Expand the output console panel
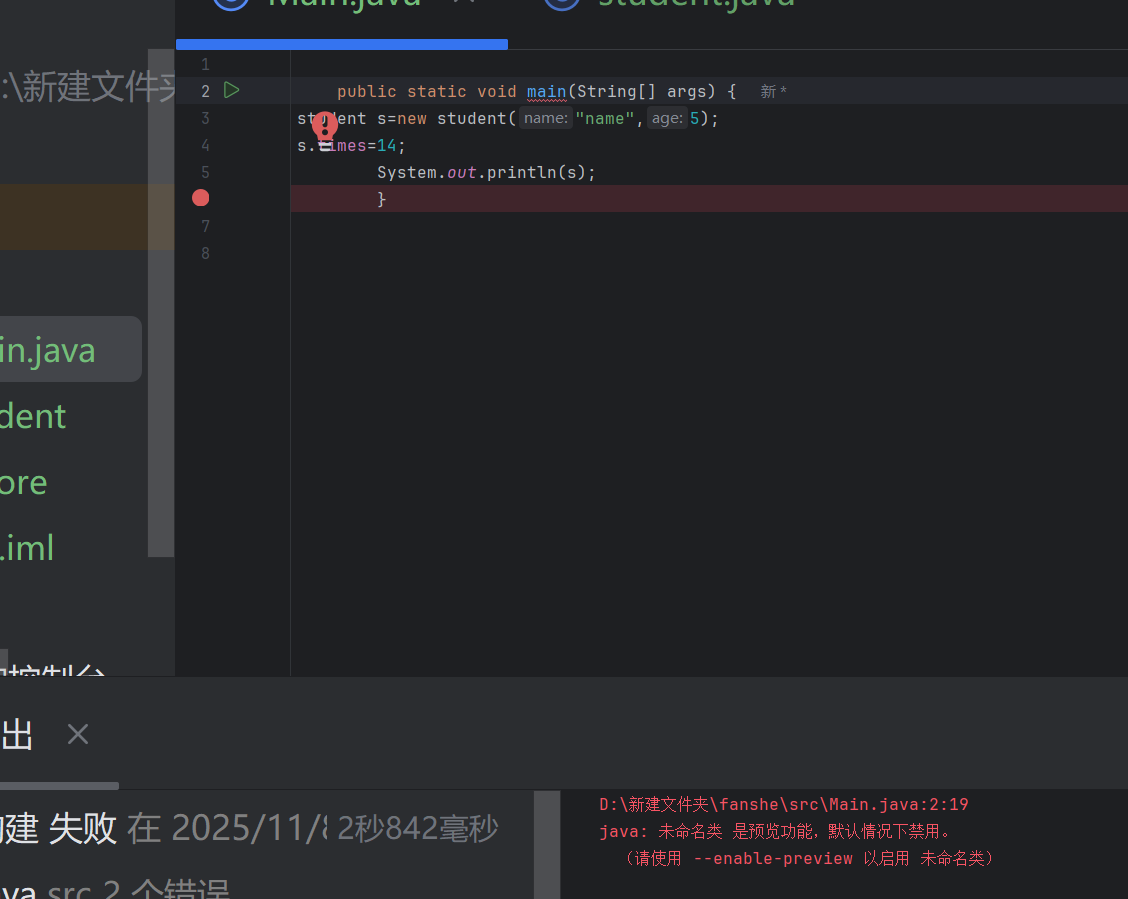 pyautogui.click(x=17, y=735)
